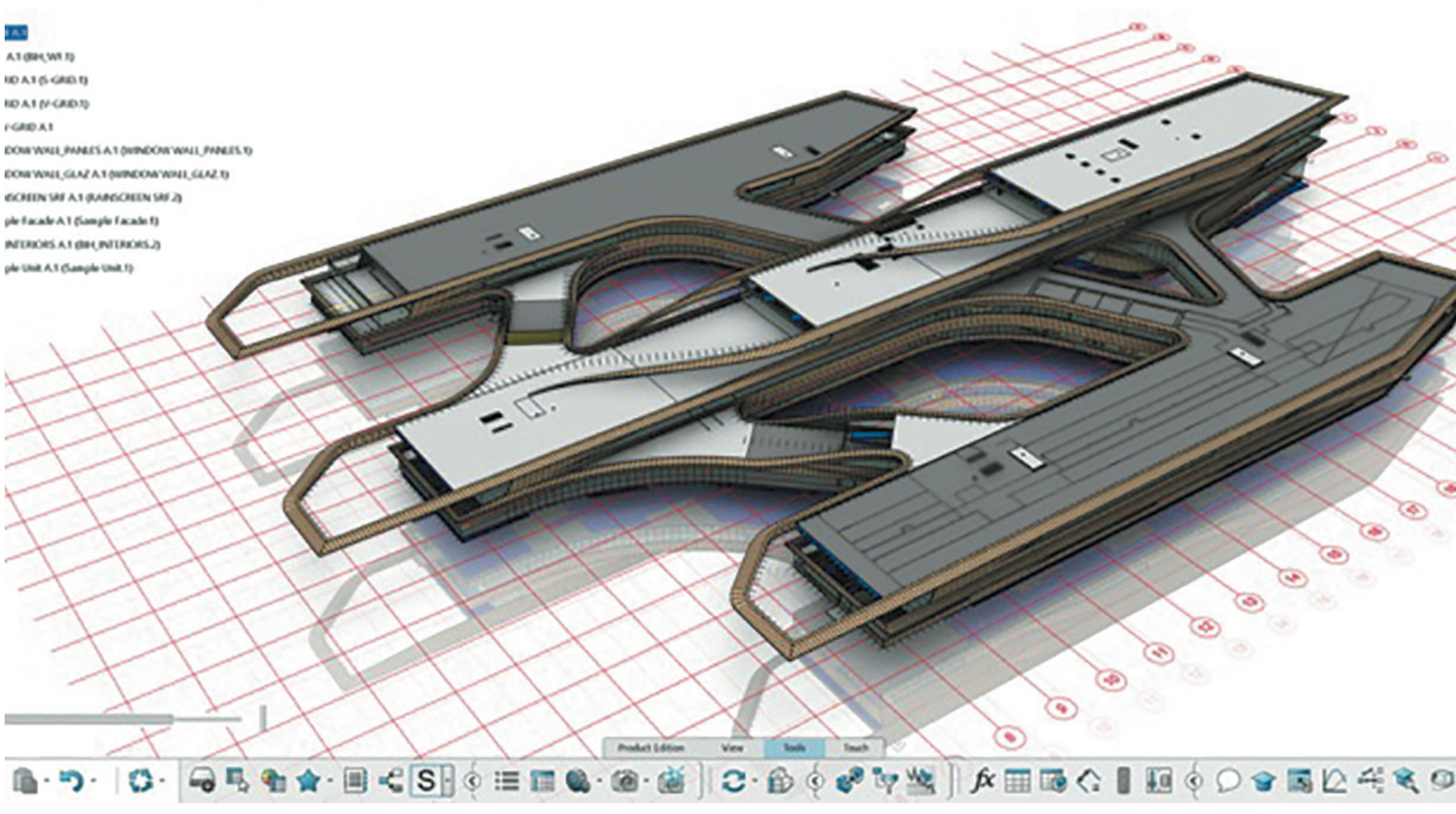The image size is (1456, 814).
Task: Switch to the Product Edition tab
Action: coord(650,747)
